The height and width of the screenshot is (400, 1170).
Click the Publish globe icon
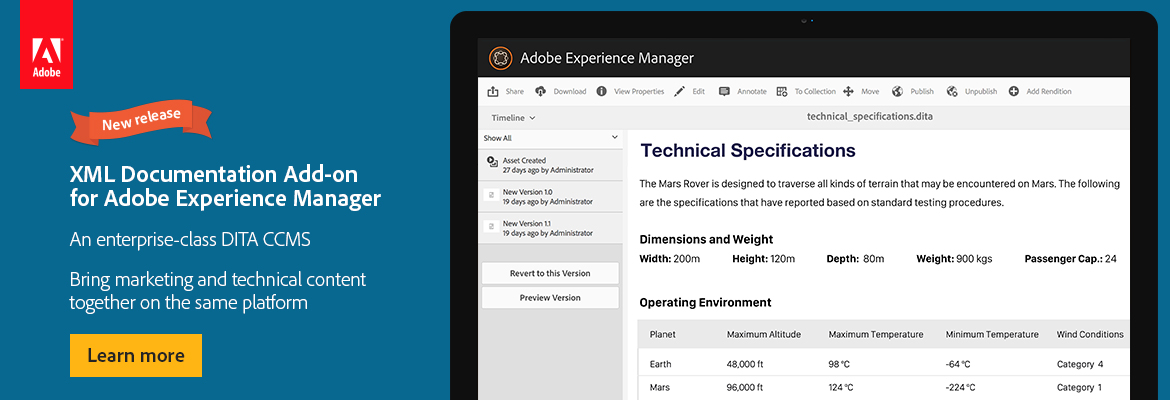(x=897, y=91)
